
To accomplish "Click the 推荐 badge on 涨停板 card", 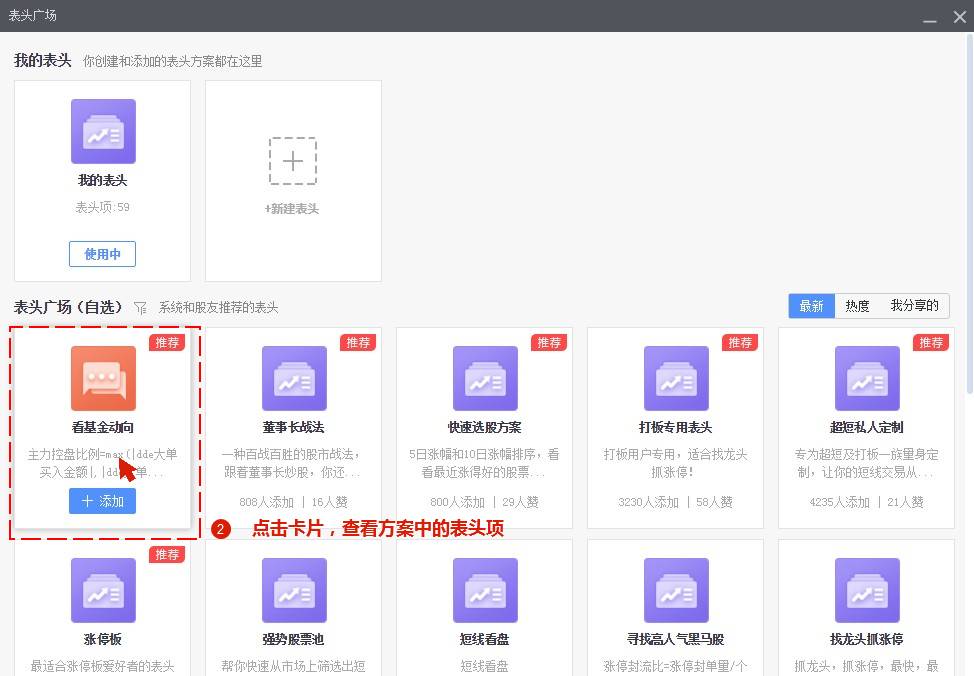I will (x=167, y=554).
